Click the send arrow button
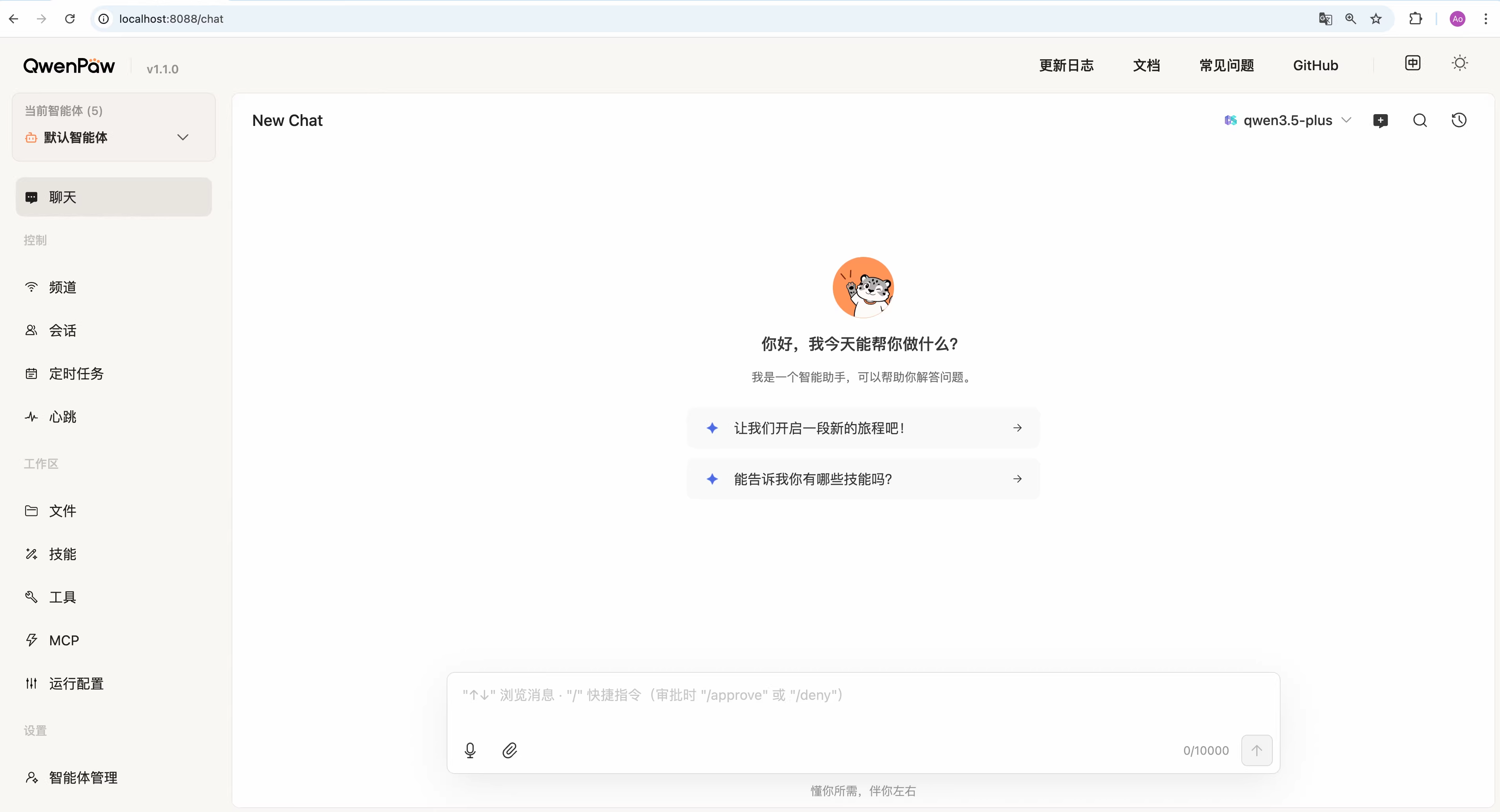This screenshot has width=1500, height=812. [1256, 750]
